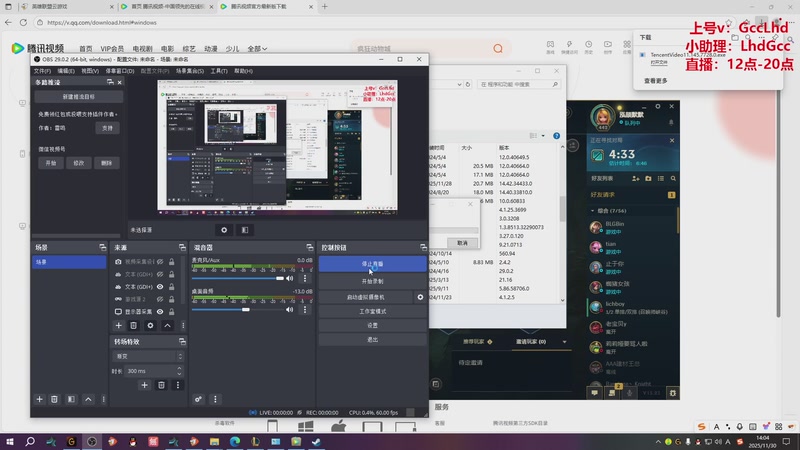Screen dimensions: 800x450
Task: Open address dropdown arrow in background list window
Action: tap(459, 84)
